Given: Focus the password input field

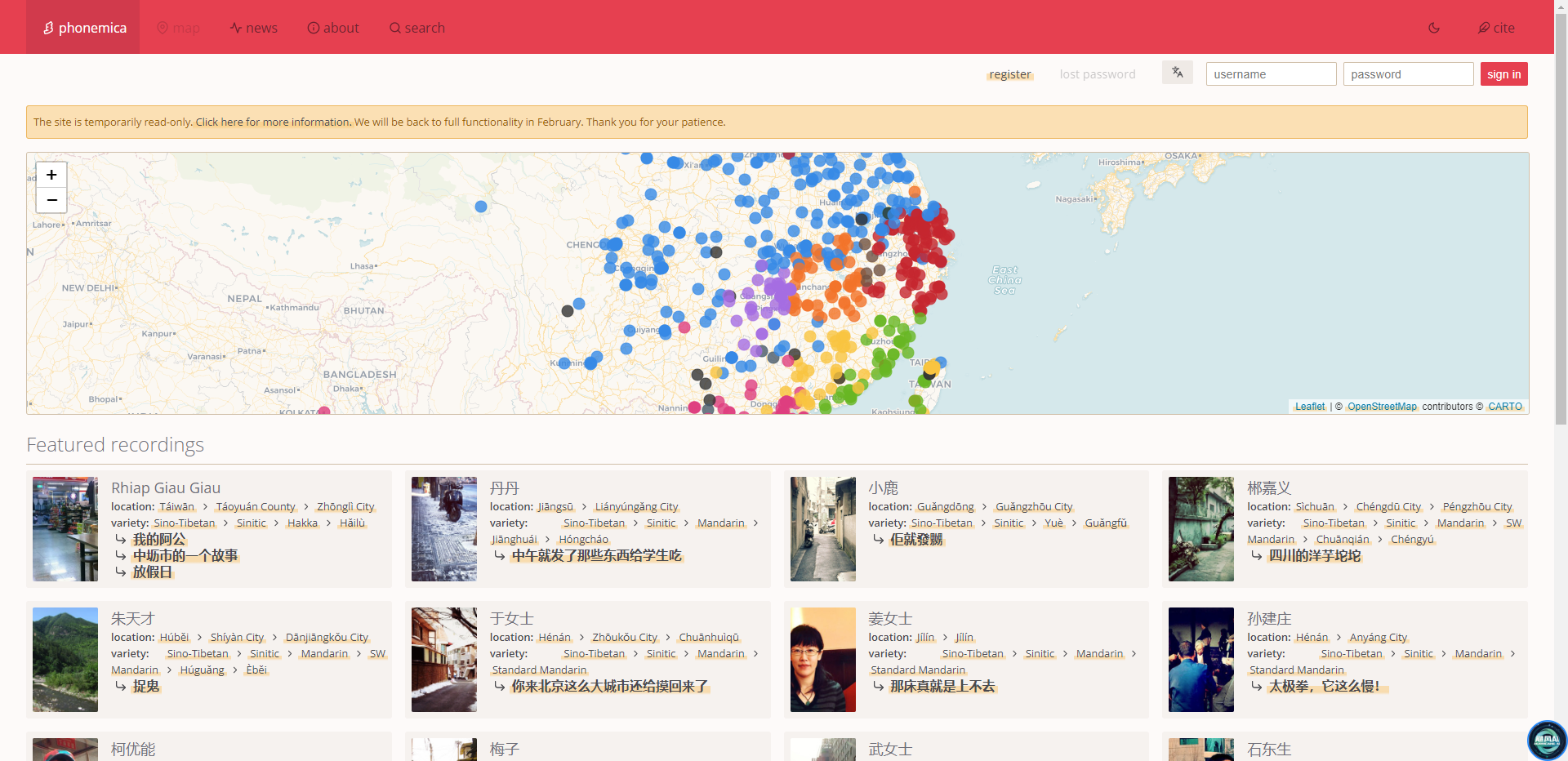Looking at the screenshot, I should (x=1408, y=74).
